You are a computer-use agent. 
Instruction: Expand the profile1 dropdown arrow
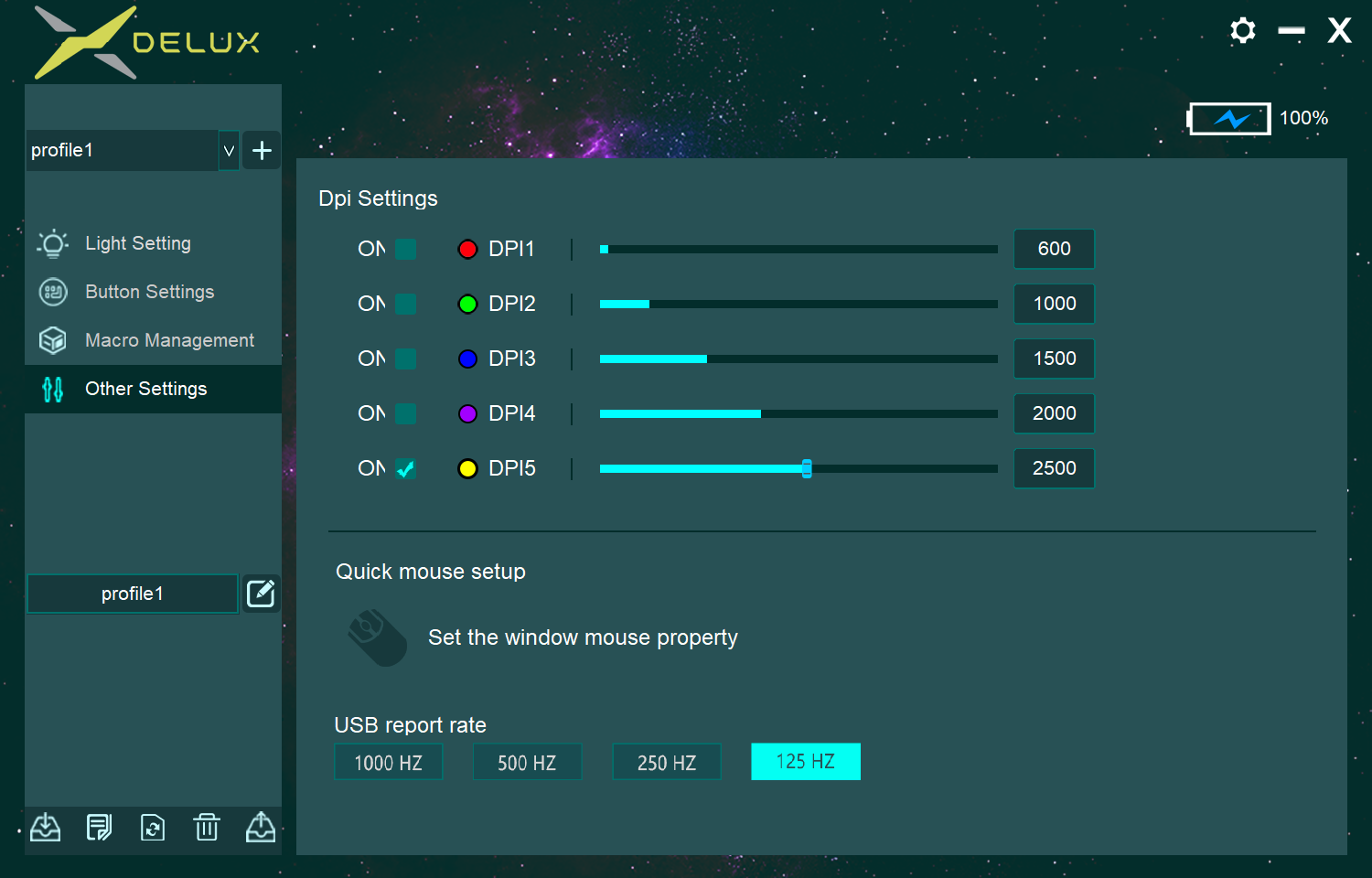click(x=229, y=151)
